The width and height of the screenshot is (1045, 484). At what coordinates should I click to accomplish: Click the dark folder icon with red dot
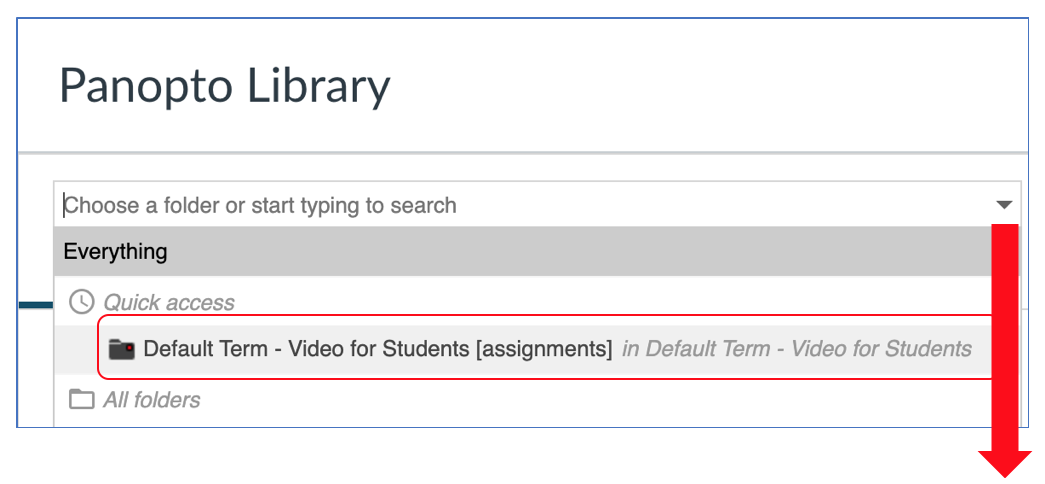[122, 349]
